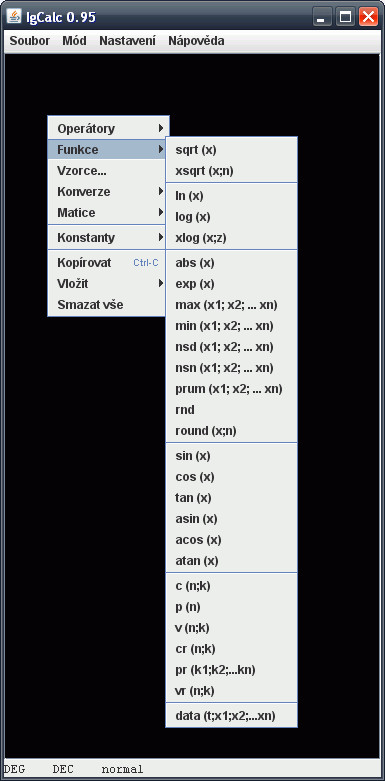Open the Nastavení menu
Viewport: 385px width, 781px height.
click(128, 41)
